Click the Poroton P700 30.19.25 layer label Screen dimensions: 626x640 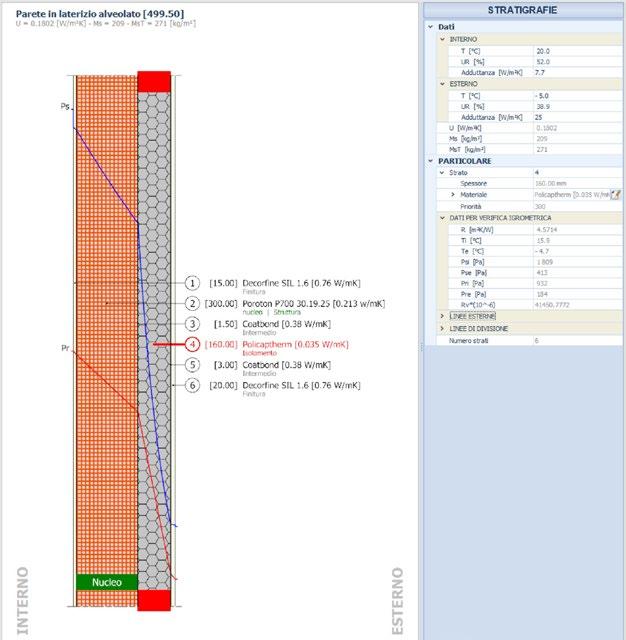click(x=313, y=304)
